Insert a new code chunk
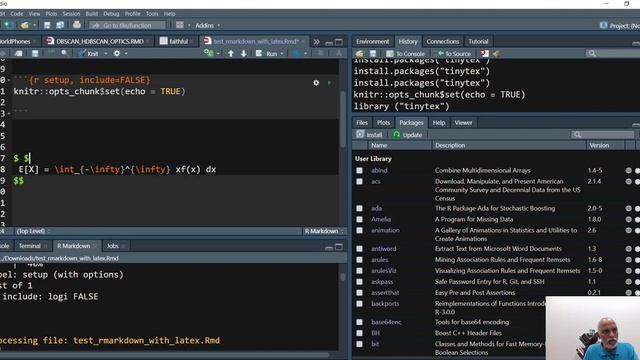Viewport: 640px width, 360px height. [x=209, y=53]
